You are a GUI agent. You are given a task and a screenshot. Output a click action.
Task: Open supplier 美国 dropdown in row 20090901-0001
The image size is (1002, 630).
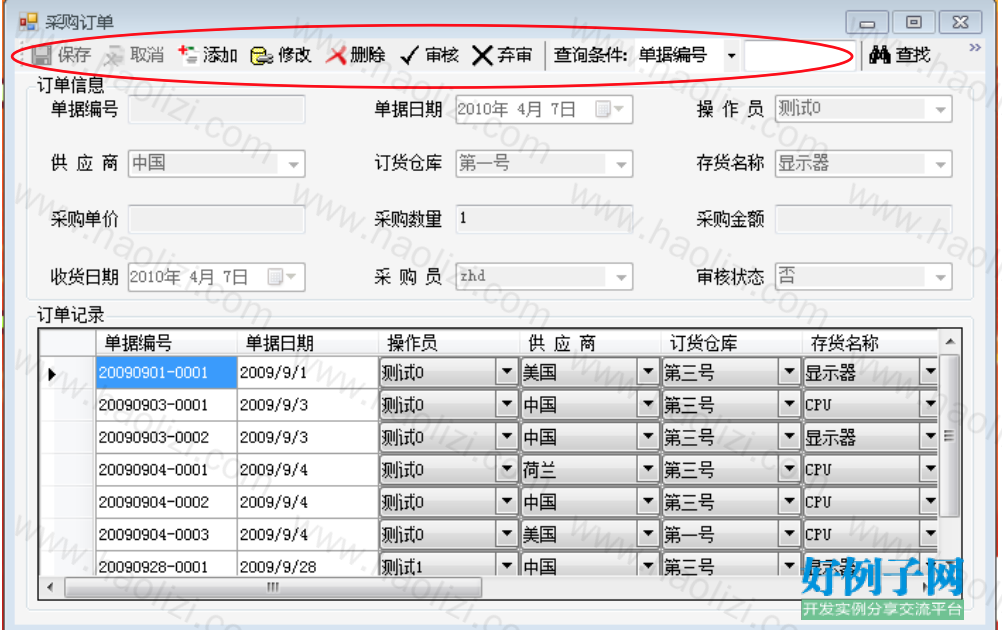click(648, 372)
